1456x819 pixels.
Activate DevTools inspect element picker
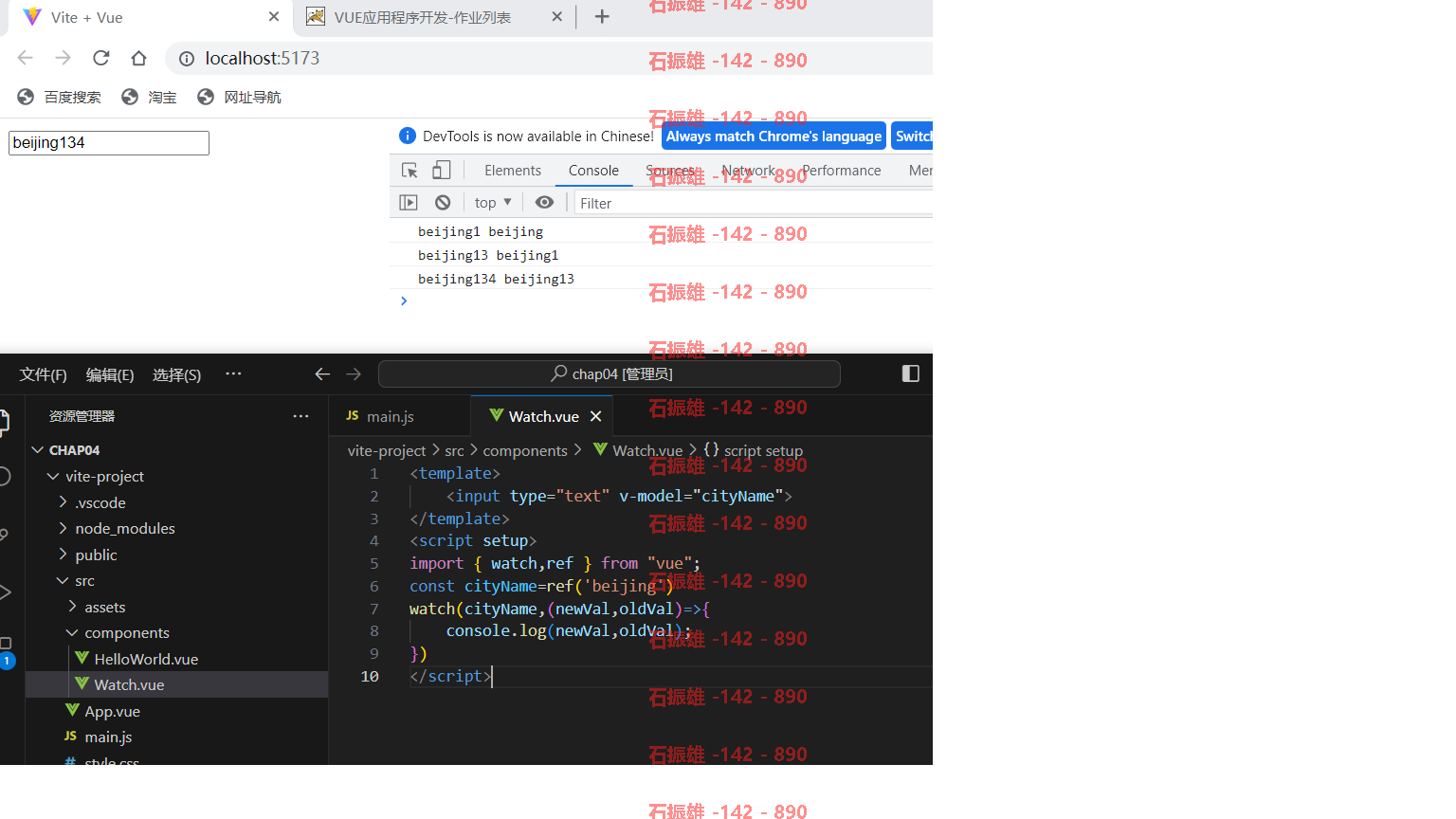point(409,171)
